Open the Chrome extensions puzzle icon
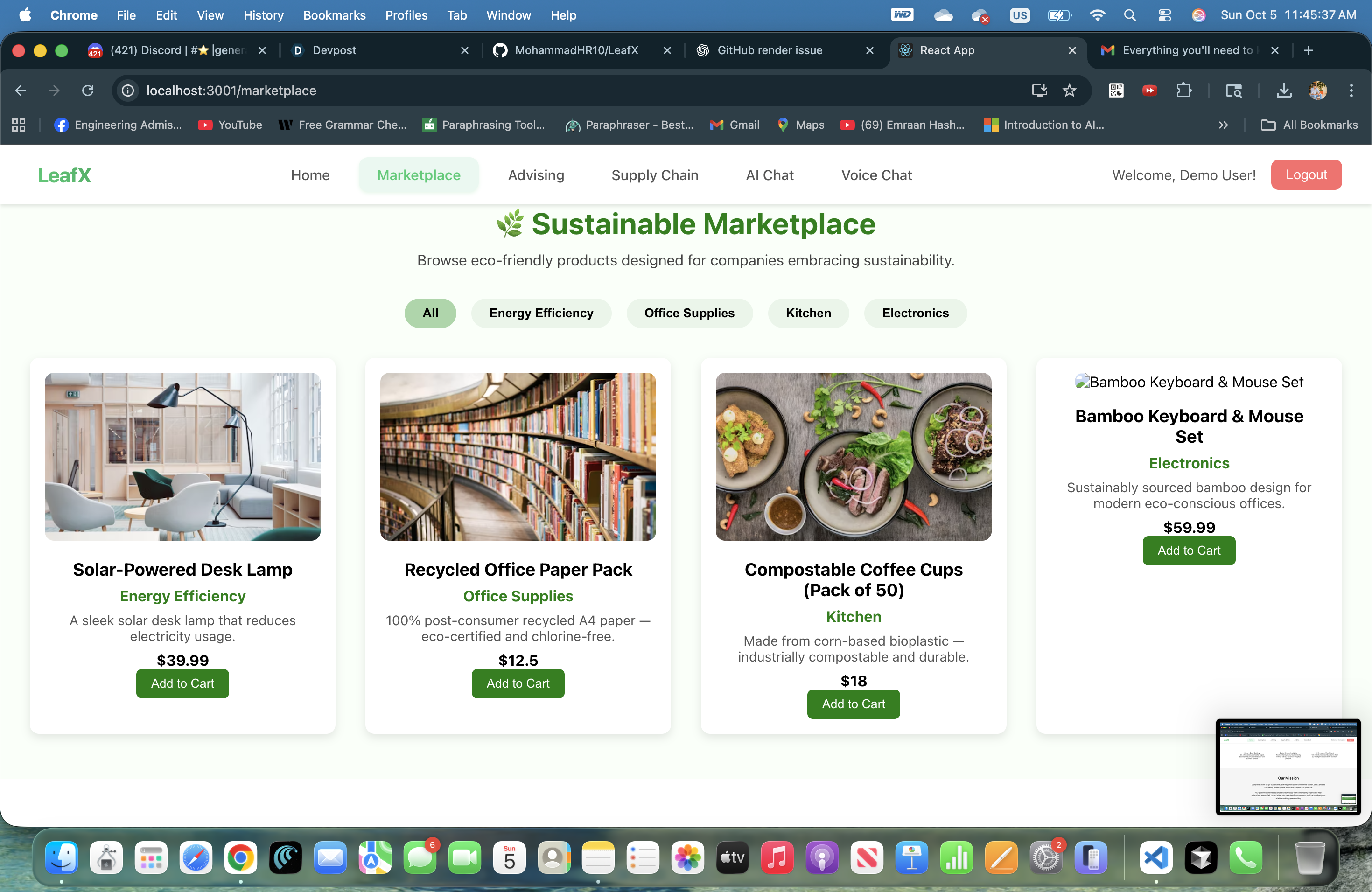1372x892 pixels. [x=1183, y=91]
